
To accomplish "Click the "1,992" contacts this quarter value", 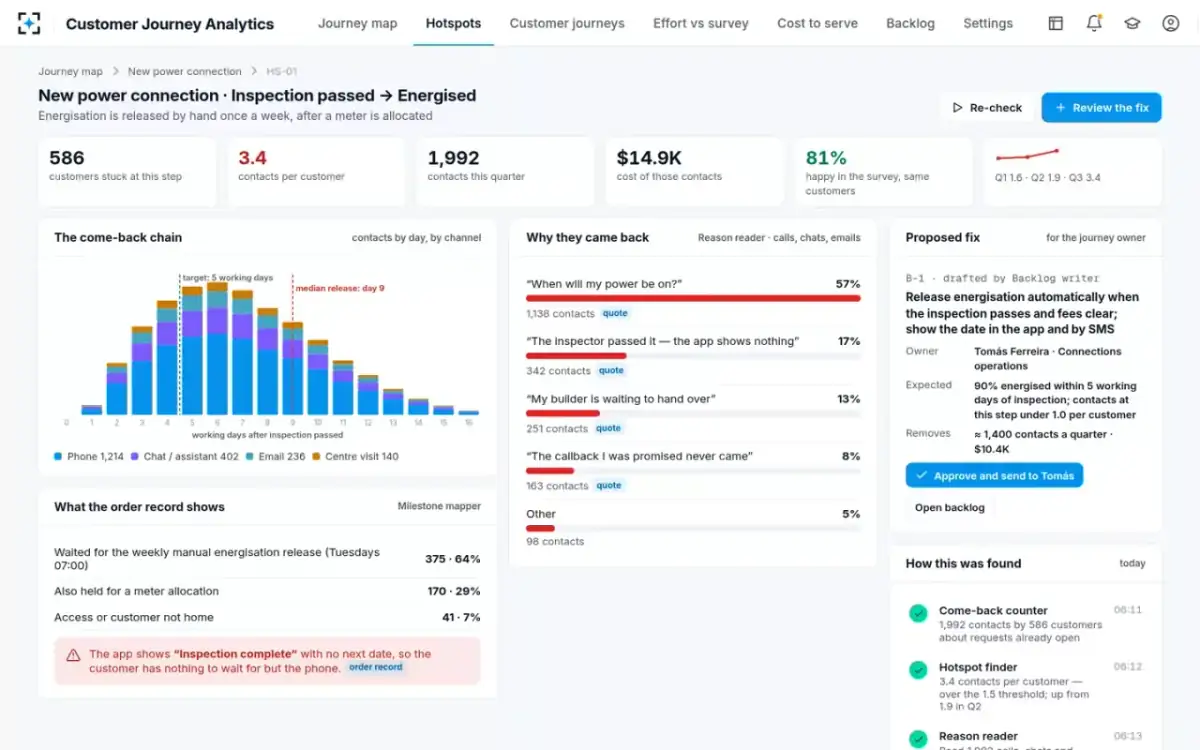I will click(453, 158).
